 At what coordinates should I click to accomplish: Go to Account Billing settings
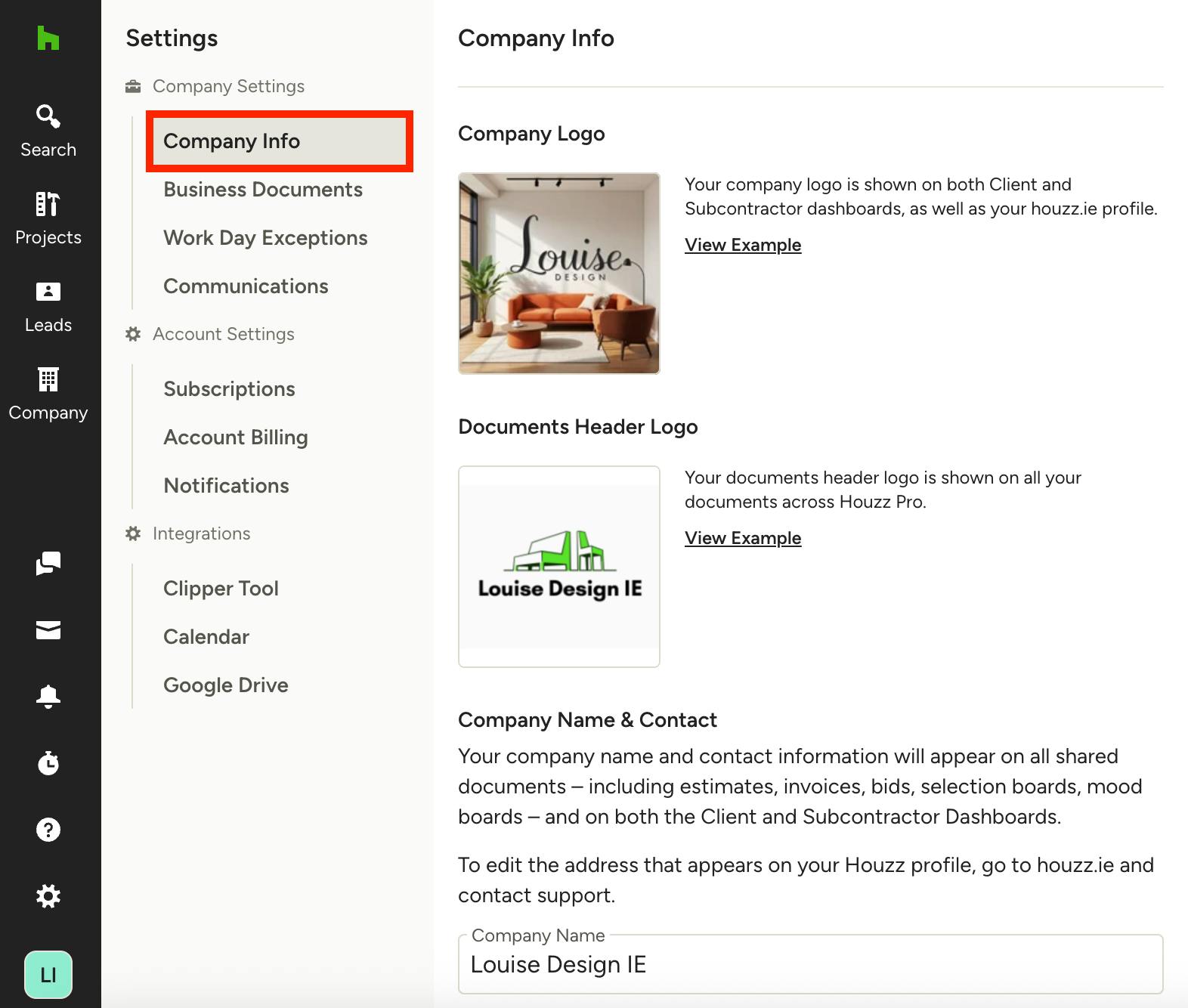236,438
